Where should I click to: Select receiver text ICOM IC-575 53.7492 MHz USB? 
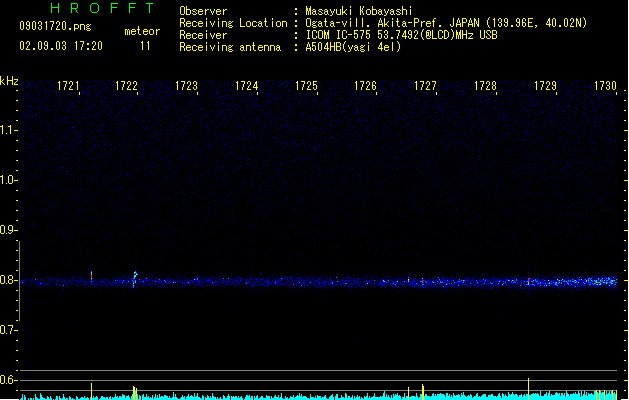pyautogui.click(x=401, y=35)
